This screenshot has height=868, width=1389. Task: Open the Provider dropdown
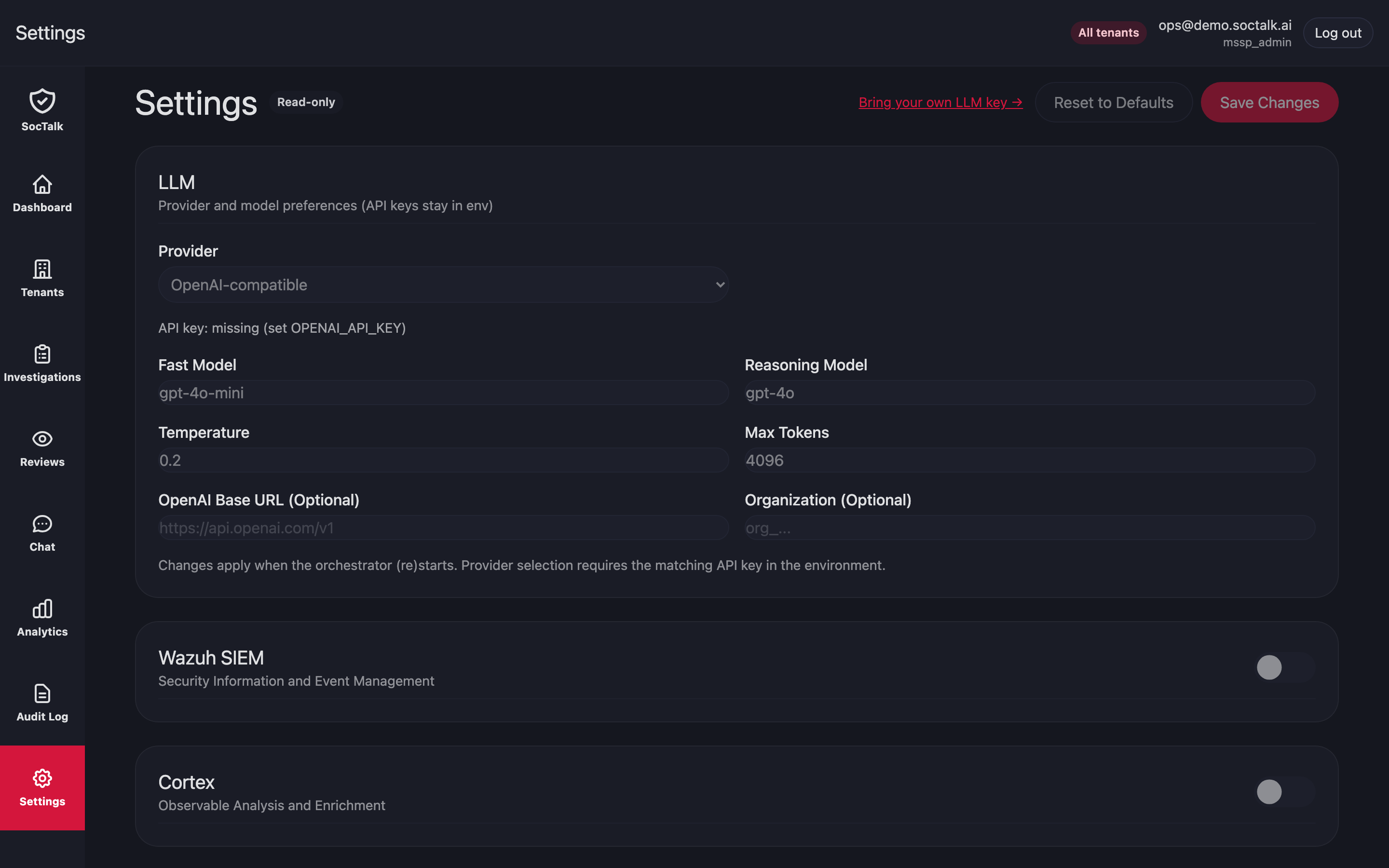click(443, 285)
